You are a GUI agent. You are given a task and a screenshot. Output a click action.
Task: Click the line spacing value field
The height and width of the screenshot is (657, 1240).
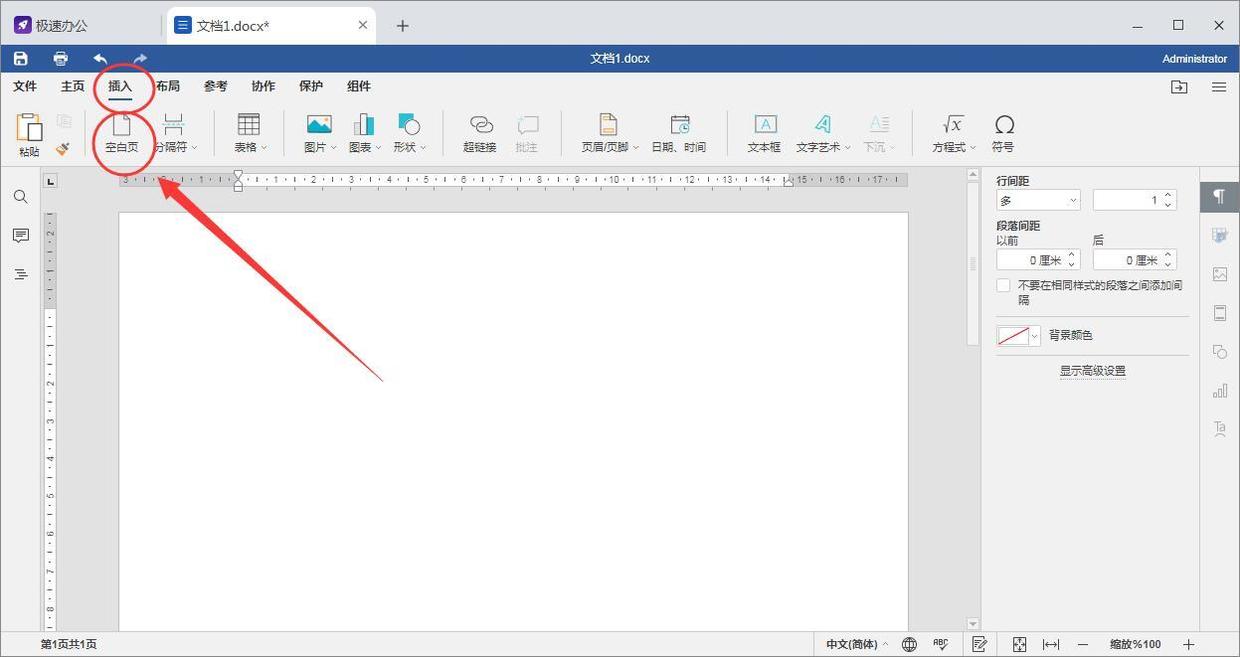(1134, 200)
